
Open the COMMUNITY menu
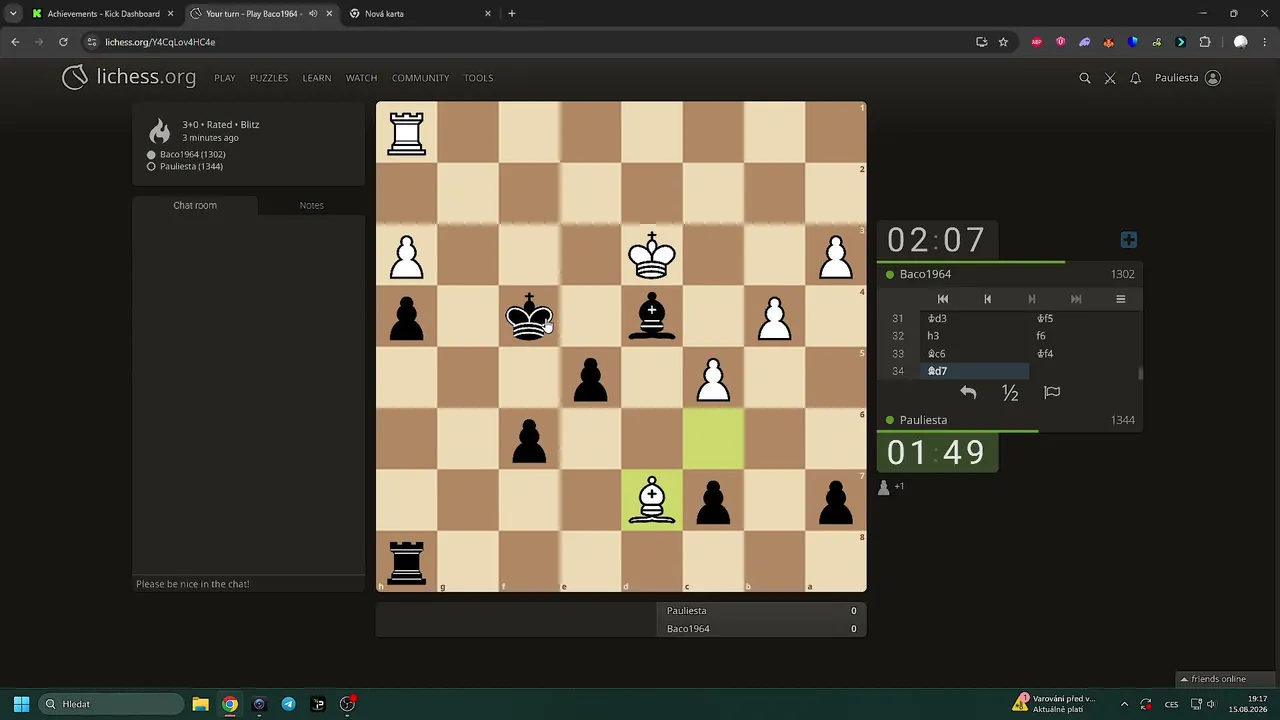click(x=420, y=78)
